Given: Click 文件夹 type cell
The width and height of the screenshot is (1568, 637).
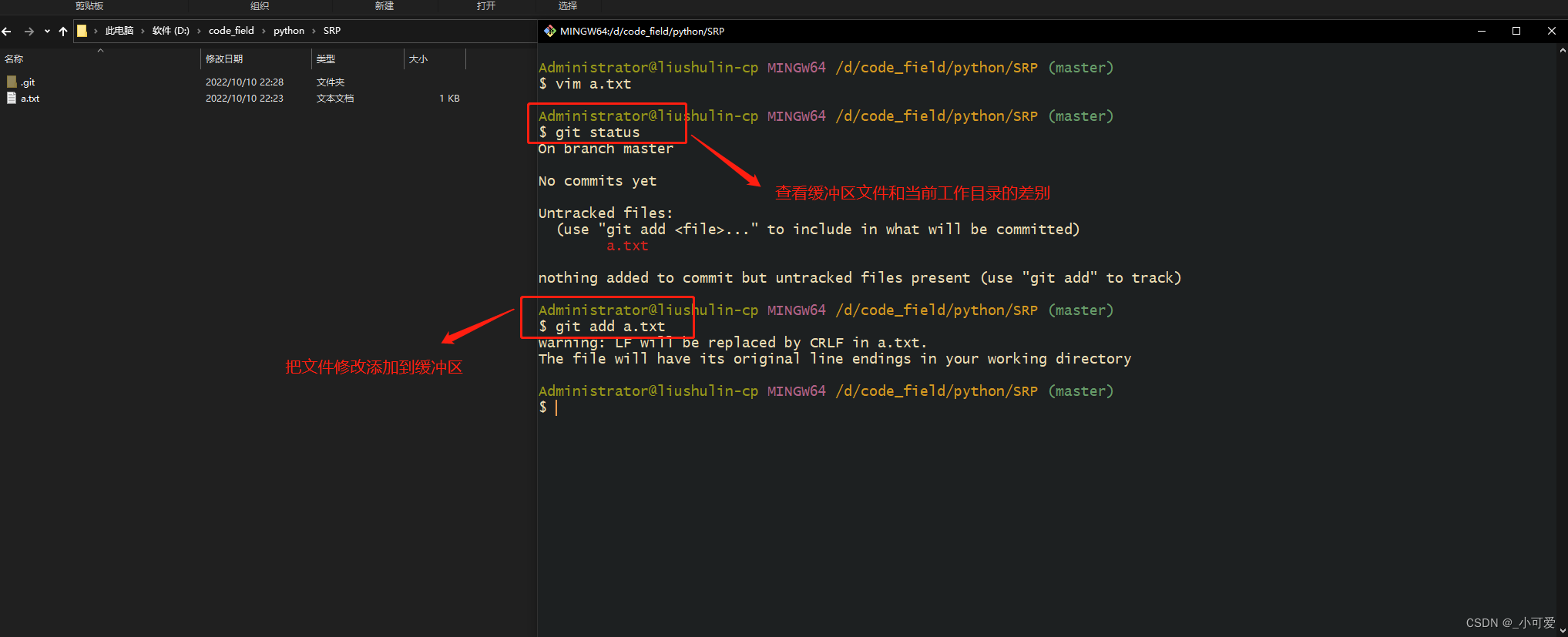Looking at the screenshot, I should (x=331, y=82).
